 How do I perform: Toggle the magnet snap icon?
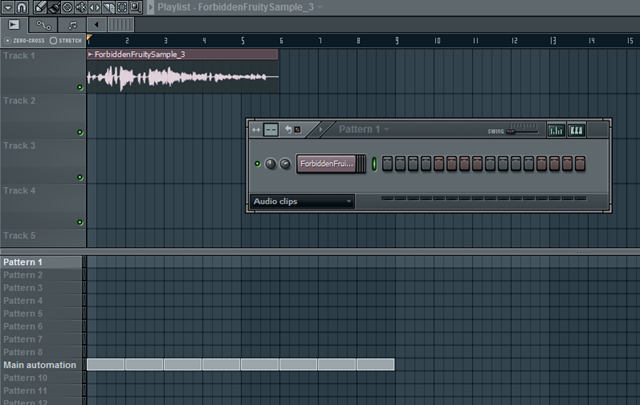click(22, 7)
